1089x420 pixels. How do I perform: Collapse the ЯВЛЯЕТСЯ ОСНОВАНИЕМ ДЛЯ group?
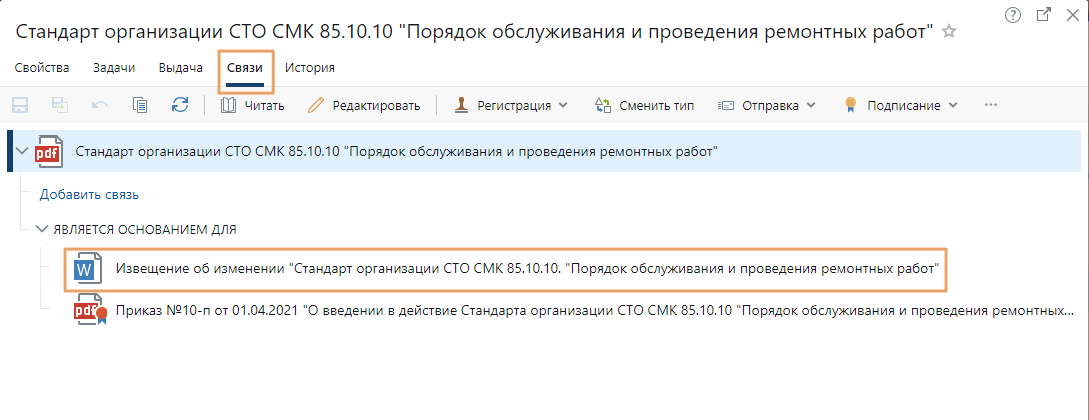44,230
